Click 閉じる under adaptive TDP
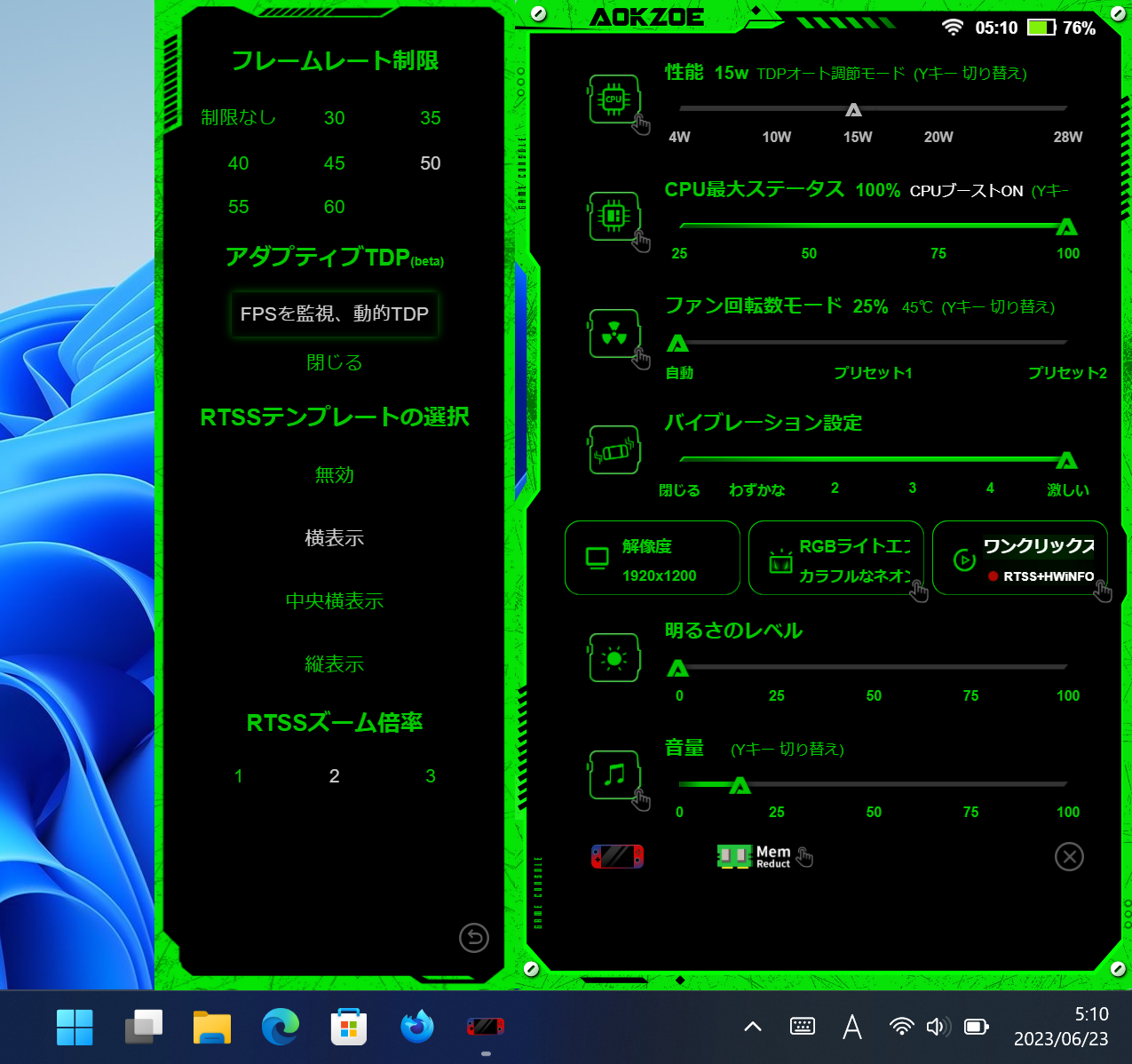This screenshot has width=1132, height=1064. pos(335,362)
